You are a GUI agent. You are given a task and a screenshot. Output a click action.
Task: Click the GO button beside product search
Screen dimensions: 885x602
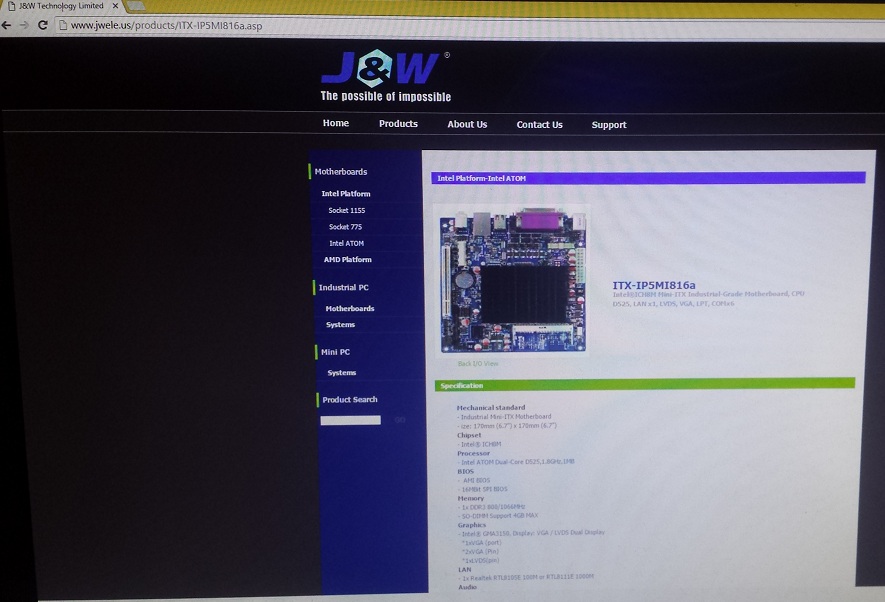[400, 420]
